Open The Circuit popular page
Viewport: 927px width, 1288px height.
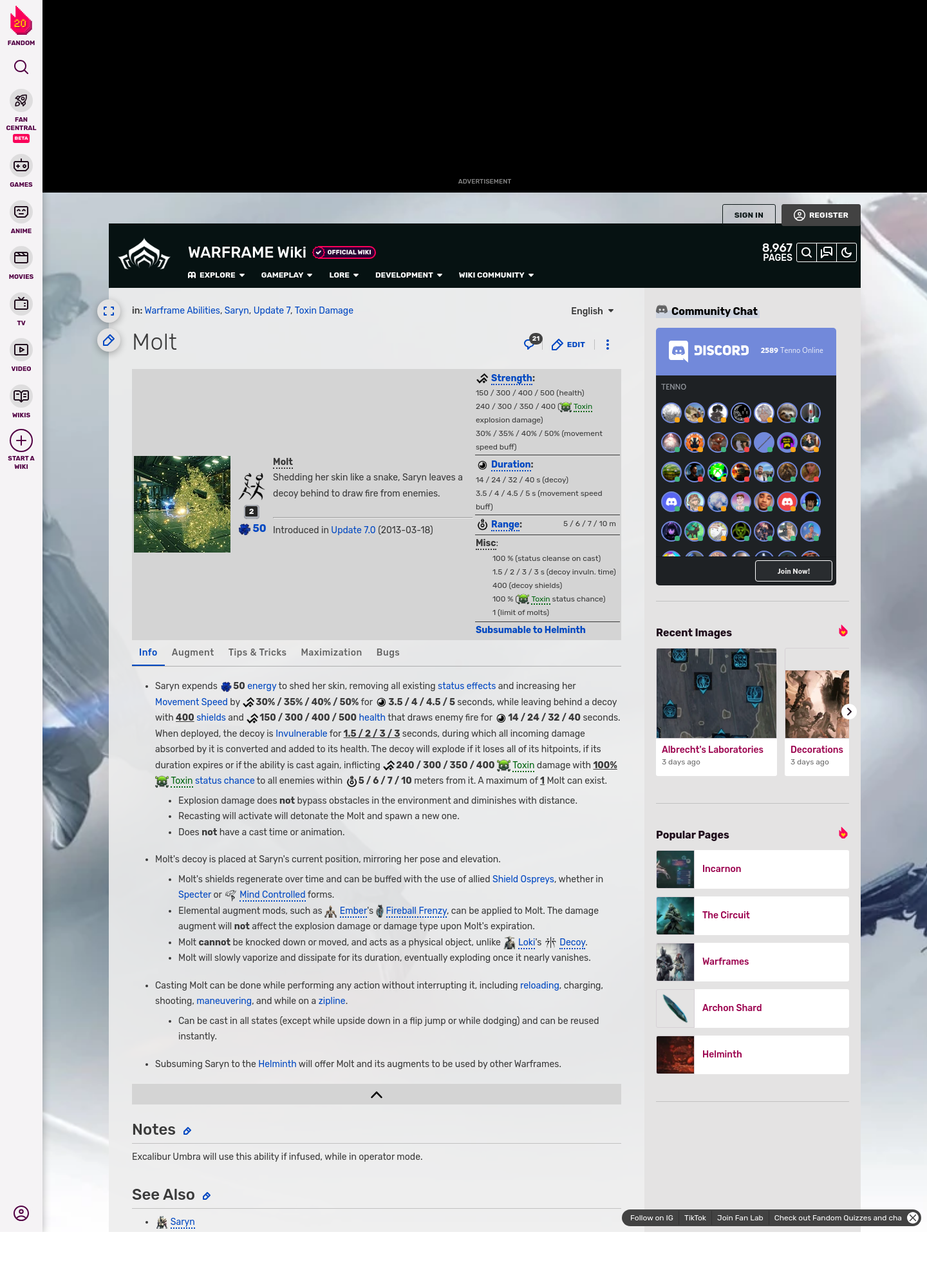coord(753,916)
